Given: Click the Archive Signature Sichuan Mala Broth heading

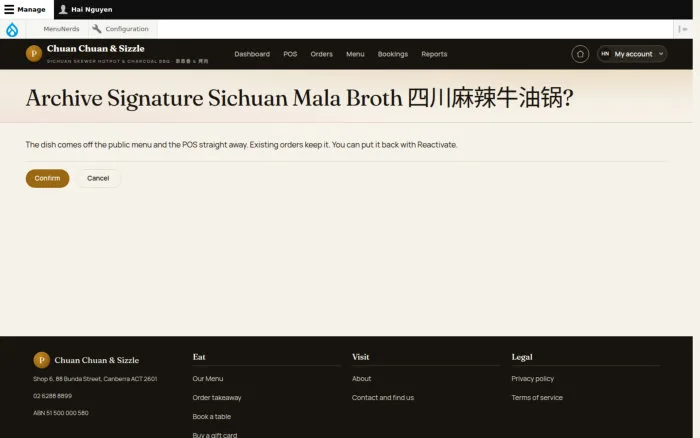Looking at the screenshot, I should [300, 98].
